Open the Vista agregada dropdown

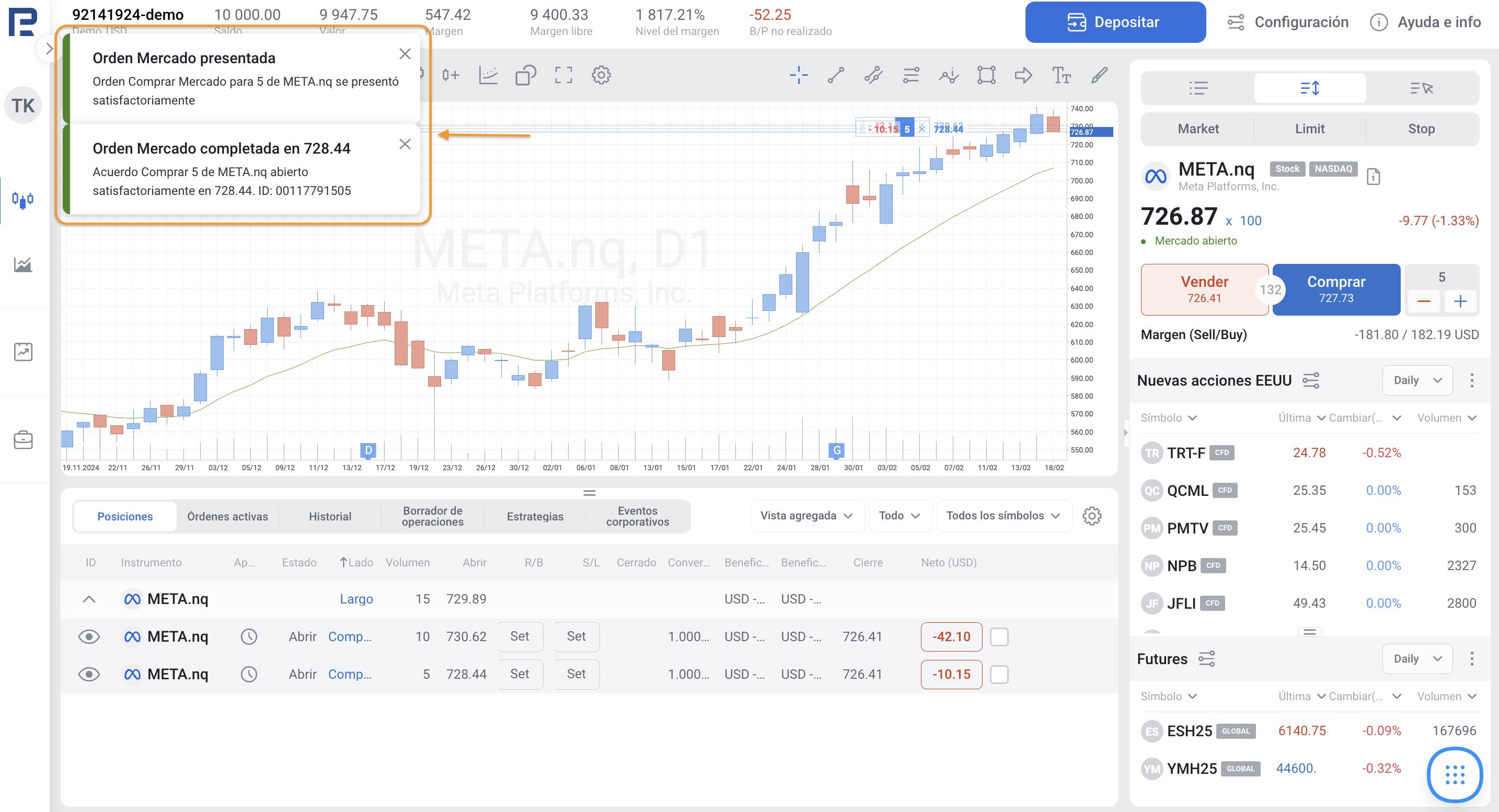[806, 516]
